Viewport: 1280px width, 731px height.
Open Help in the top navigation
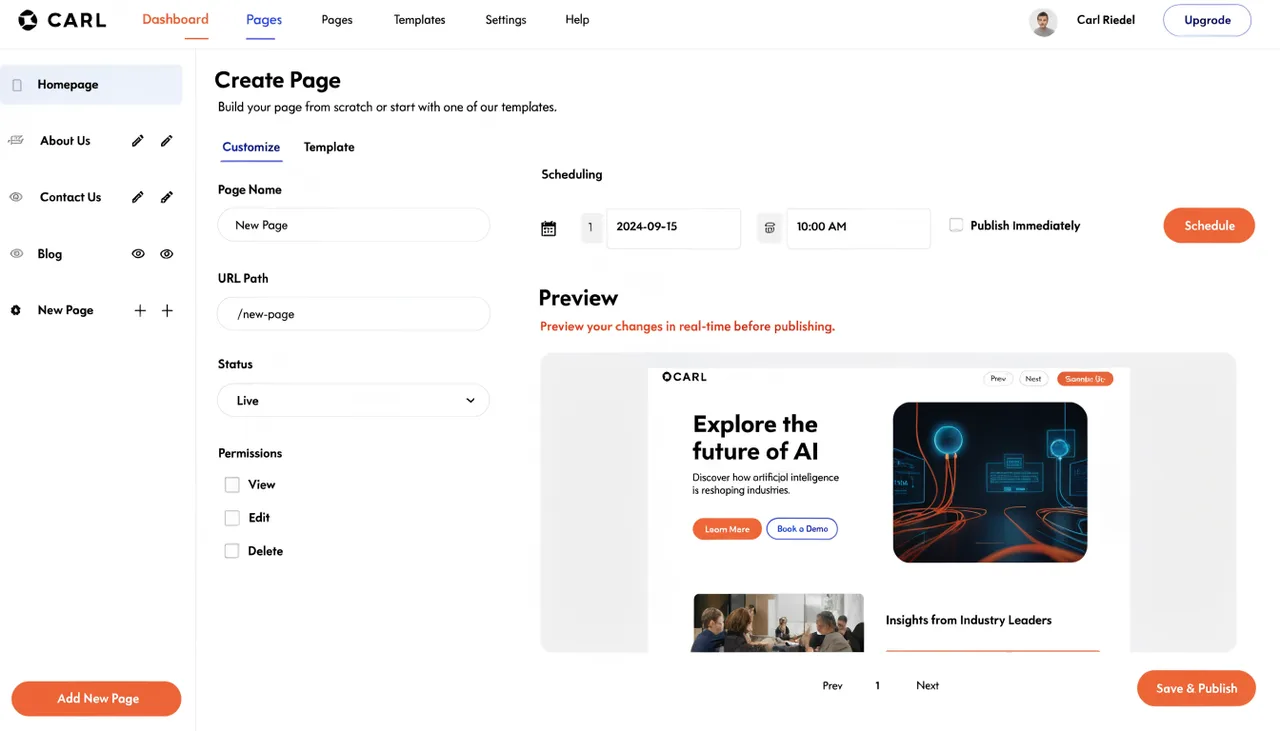click(x=577, y=19)
